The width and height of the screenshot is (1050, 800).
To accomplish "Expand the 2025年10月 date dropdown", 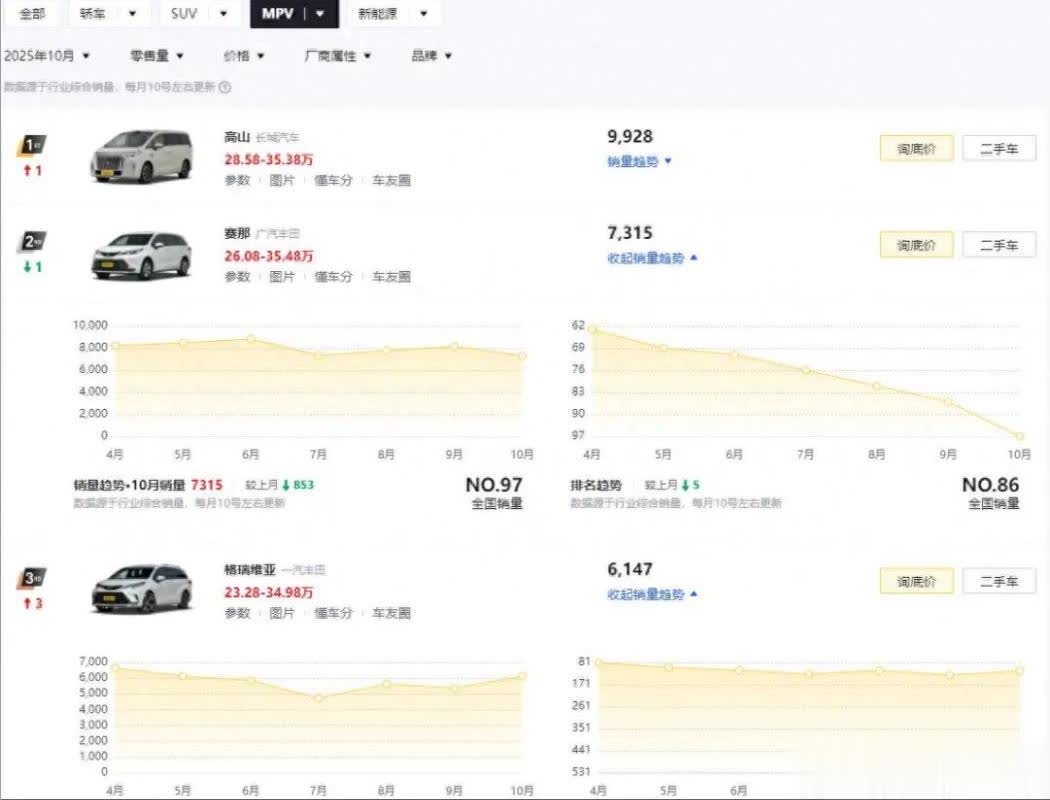I will pos(47,56).
